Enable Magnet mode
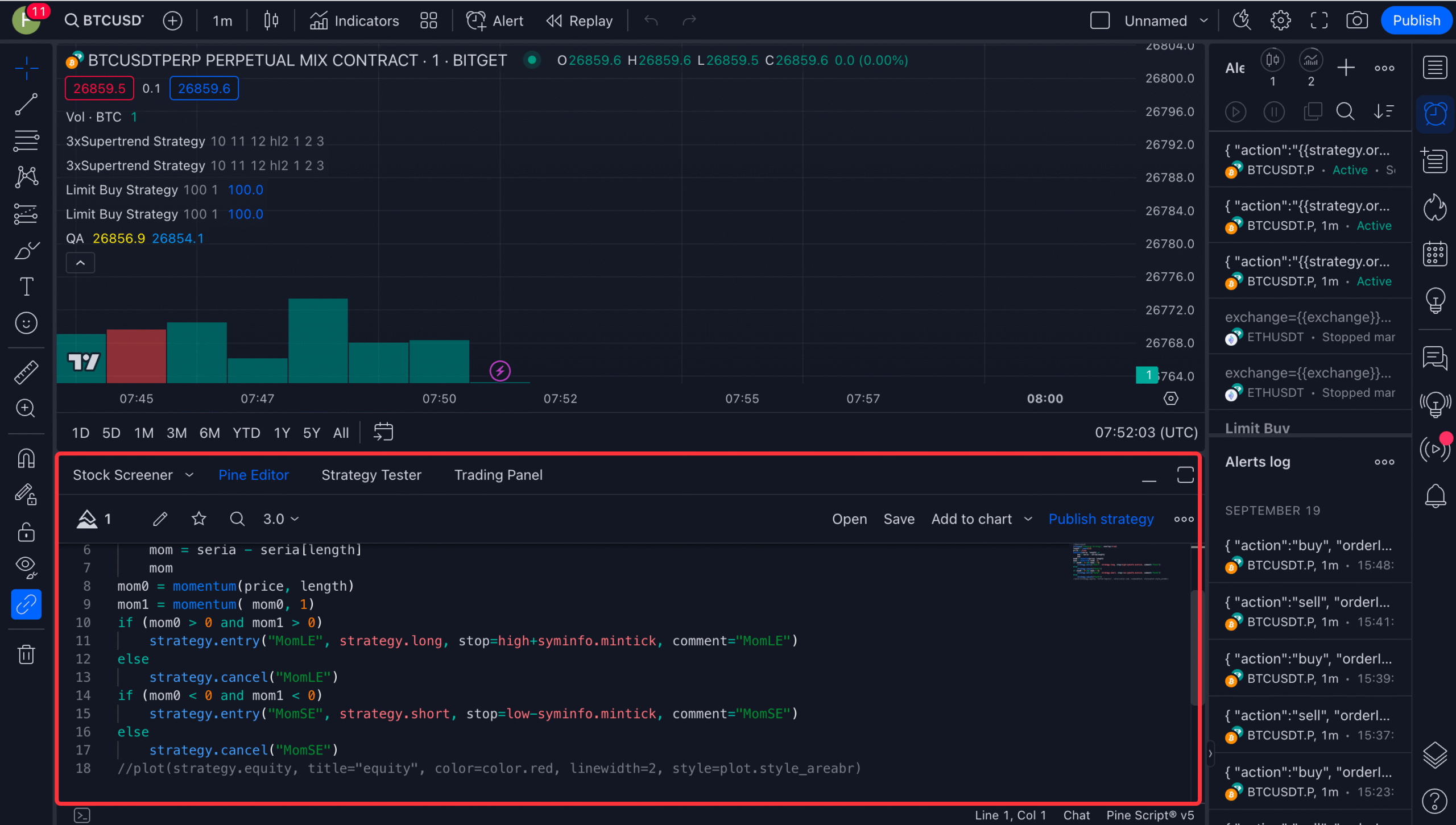 [x=26, y=458]
